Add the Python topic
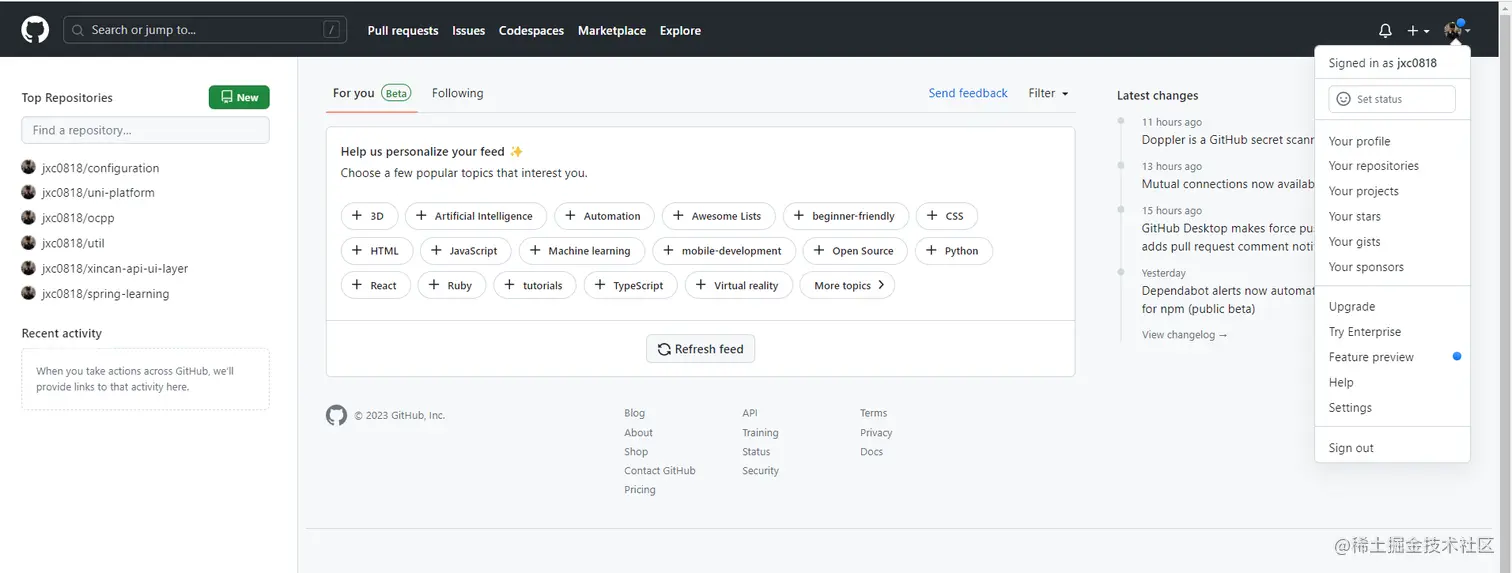The width and height of the screenshot is (1512, 573). 954,251
